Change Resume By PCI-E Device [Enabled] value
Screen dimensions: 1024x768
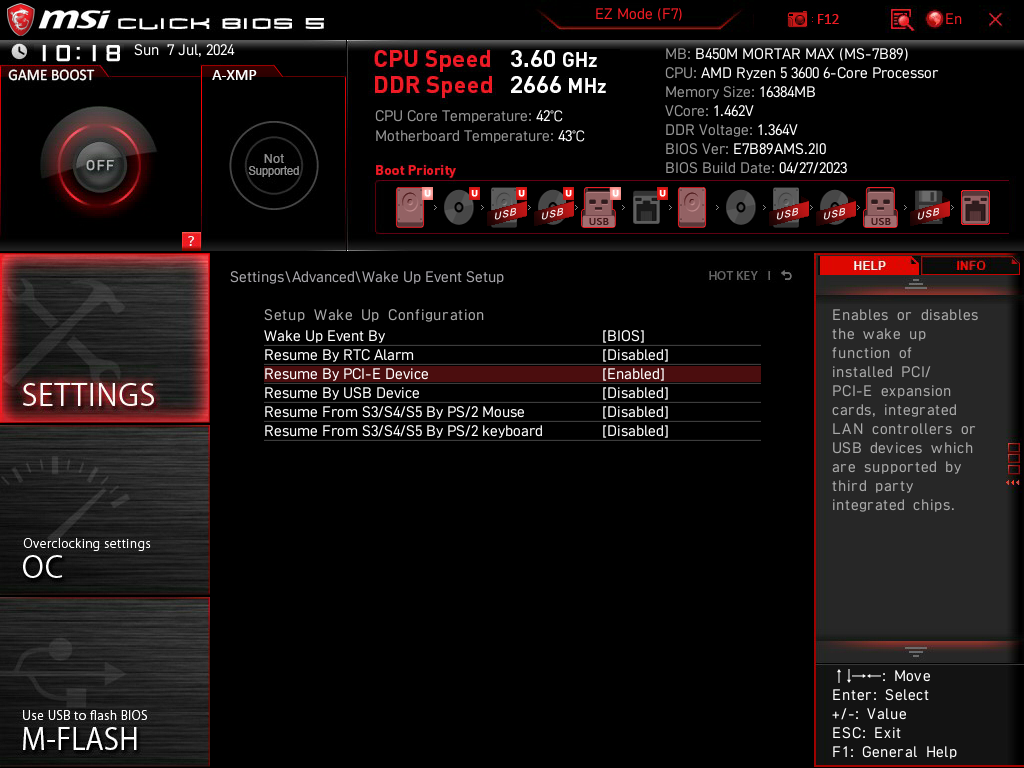pos(633,374)
